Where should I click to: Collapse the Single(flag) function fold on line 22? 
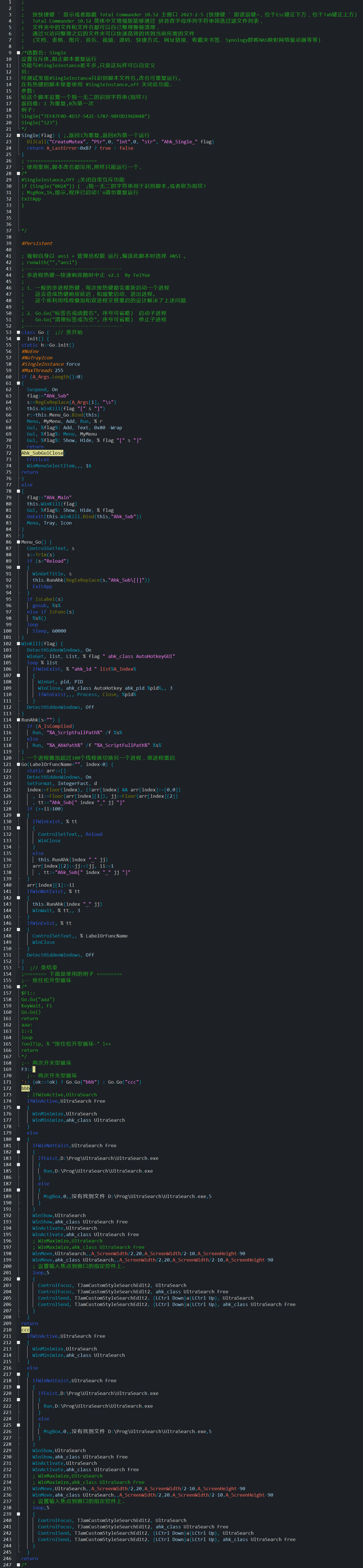(x=18, y=135)
